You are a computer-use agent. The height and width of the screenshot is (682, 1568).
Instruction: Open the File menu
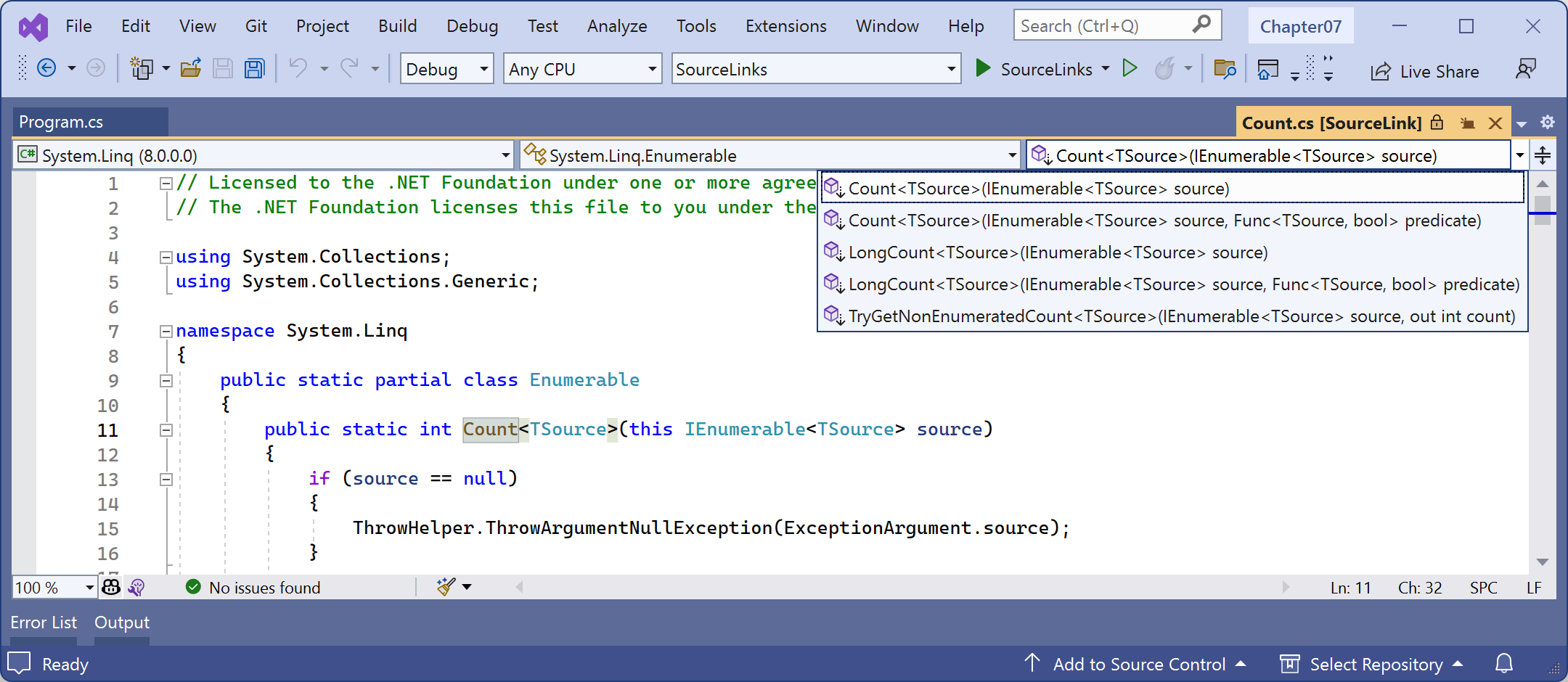[78, 26]
